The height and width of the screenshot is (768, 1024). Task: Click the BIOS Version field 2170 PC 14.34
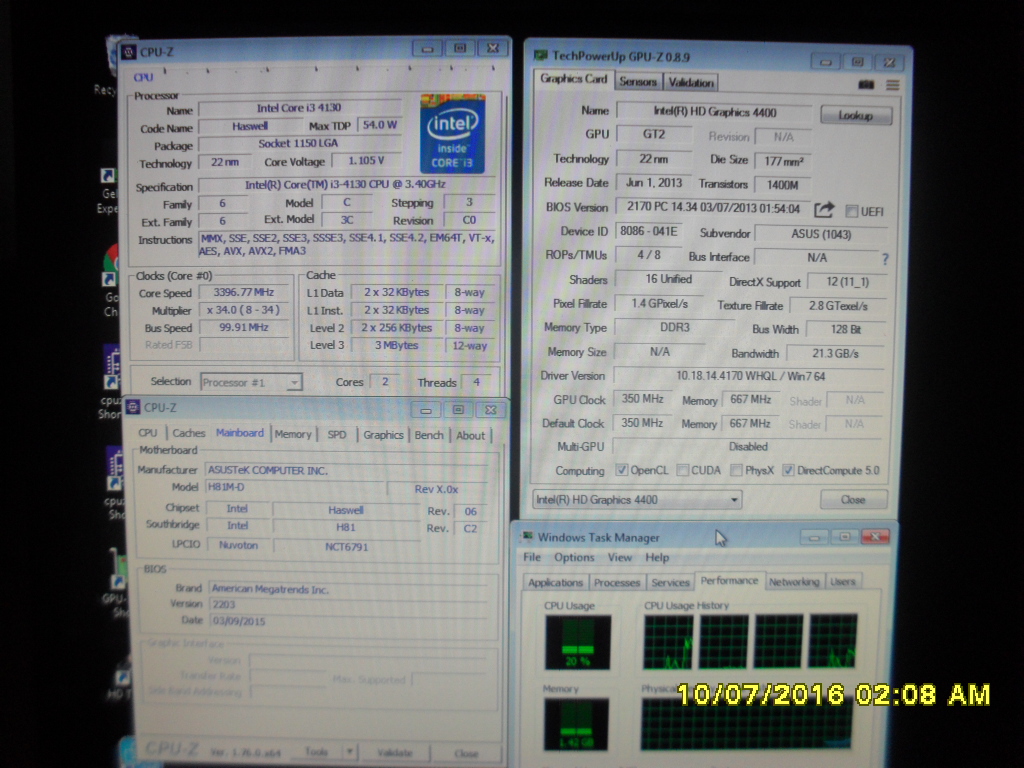click(x=712, y=208)
